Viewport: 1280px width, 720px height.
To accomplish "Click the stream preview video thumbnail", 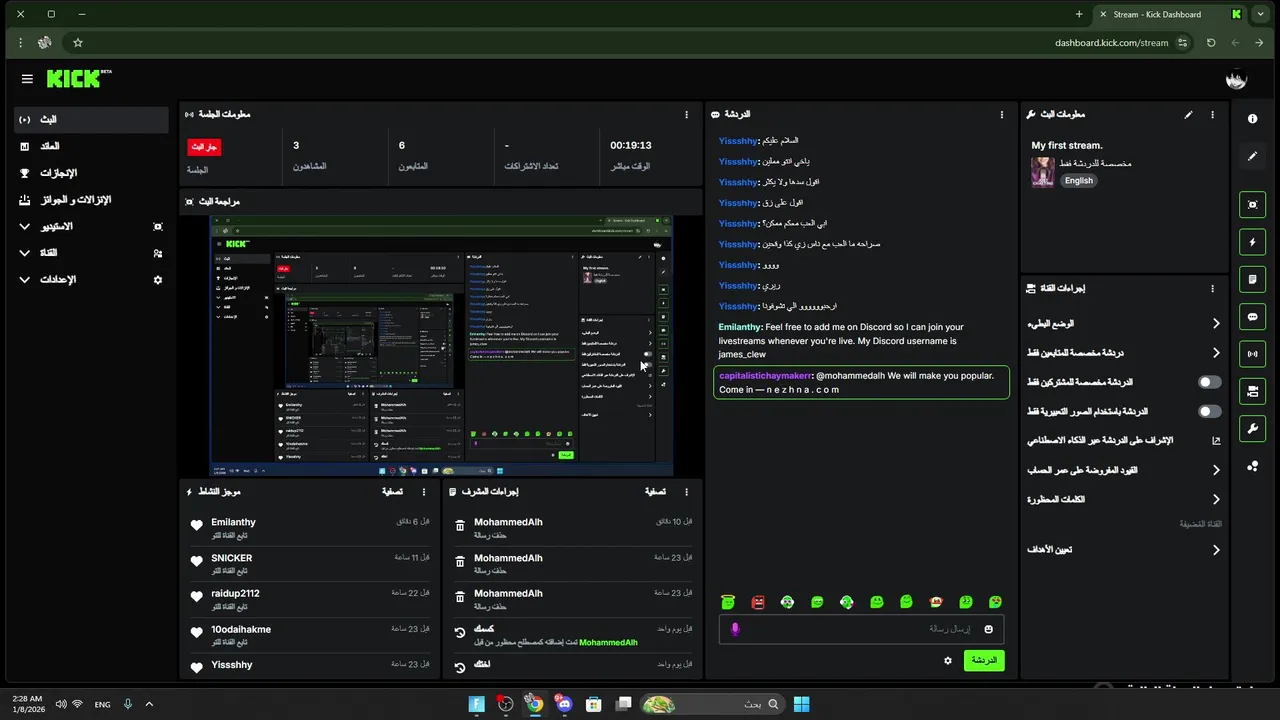I will tap(441, 345).
